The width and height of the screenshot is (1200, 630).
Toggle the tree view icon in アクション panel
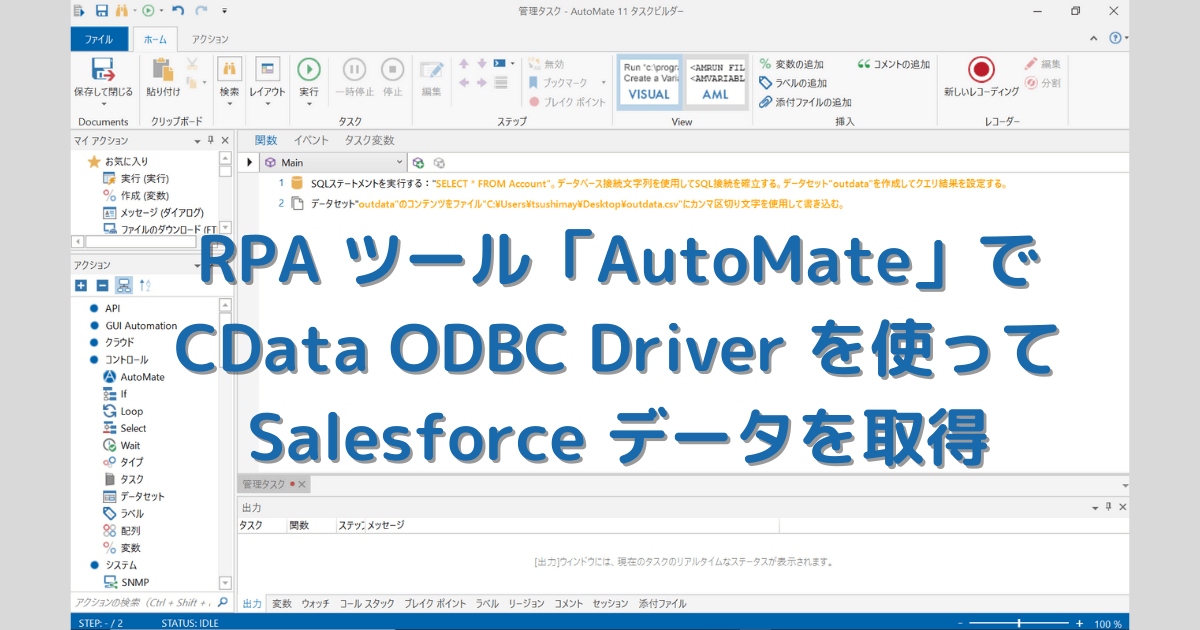click(x=123, y=285)
